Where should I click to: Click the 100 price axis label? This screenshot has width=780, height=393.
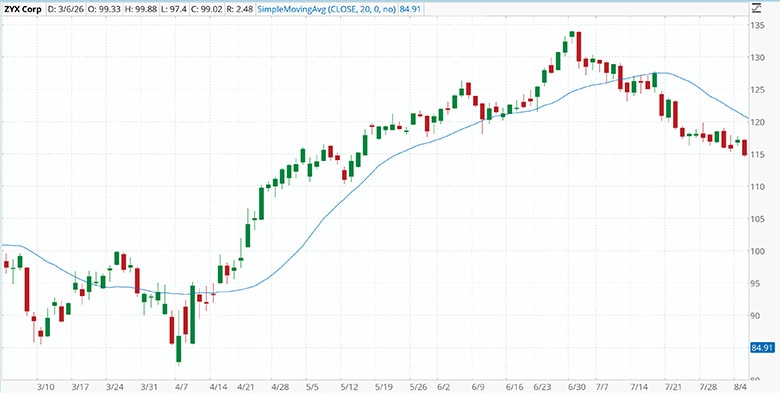(758, 251)
